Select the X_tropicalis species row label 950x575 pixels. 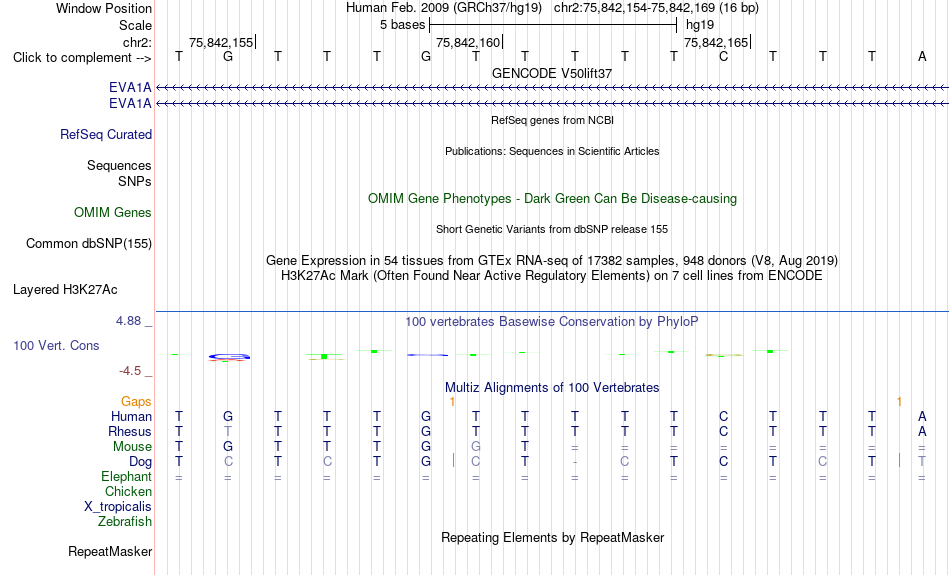tap(118, 507)
